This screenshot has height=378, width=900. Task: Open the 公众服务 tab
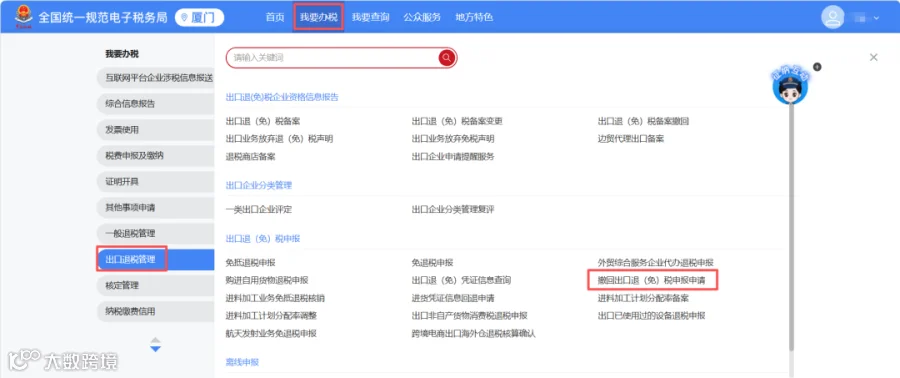pos(422,17)
